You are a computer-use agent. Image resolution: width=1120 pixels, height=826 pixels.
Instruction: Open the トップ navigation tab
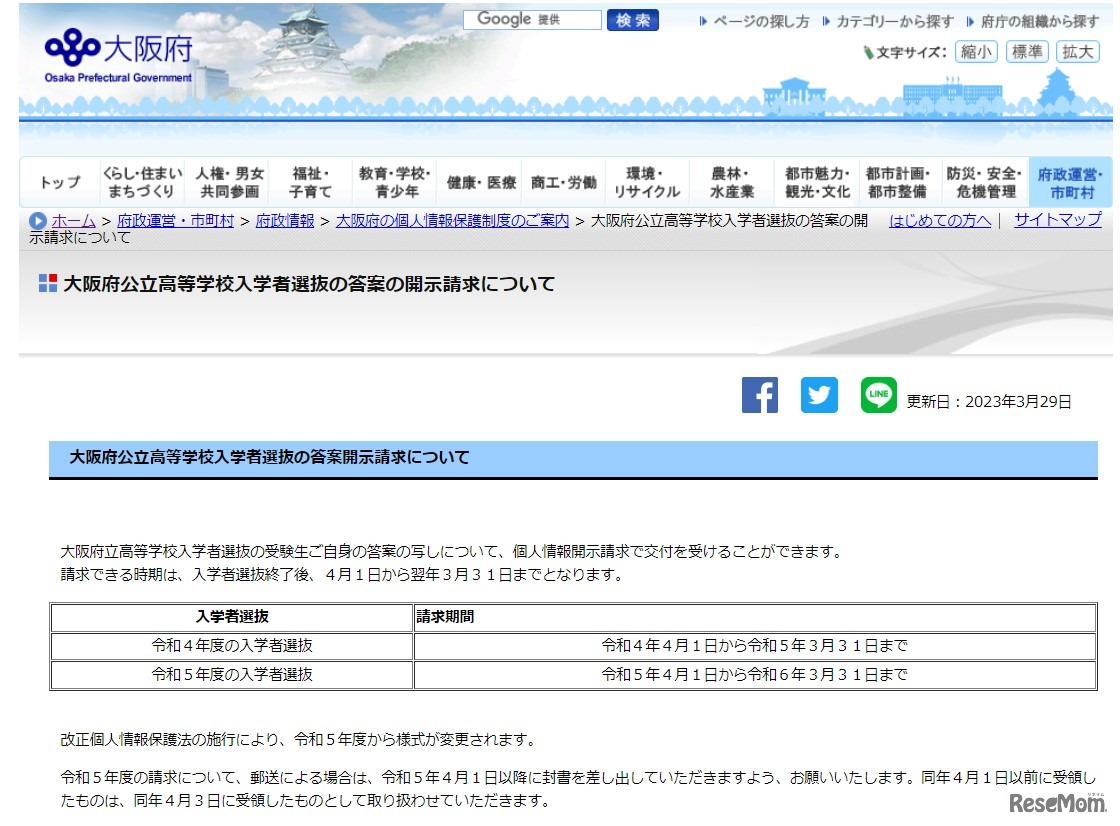pos(60,182)
